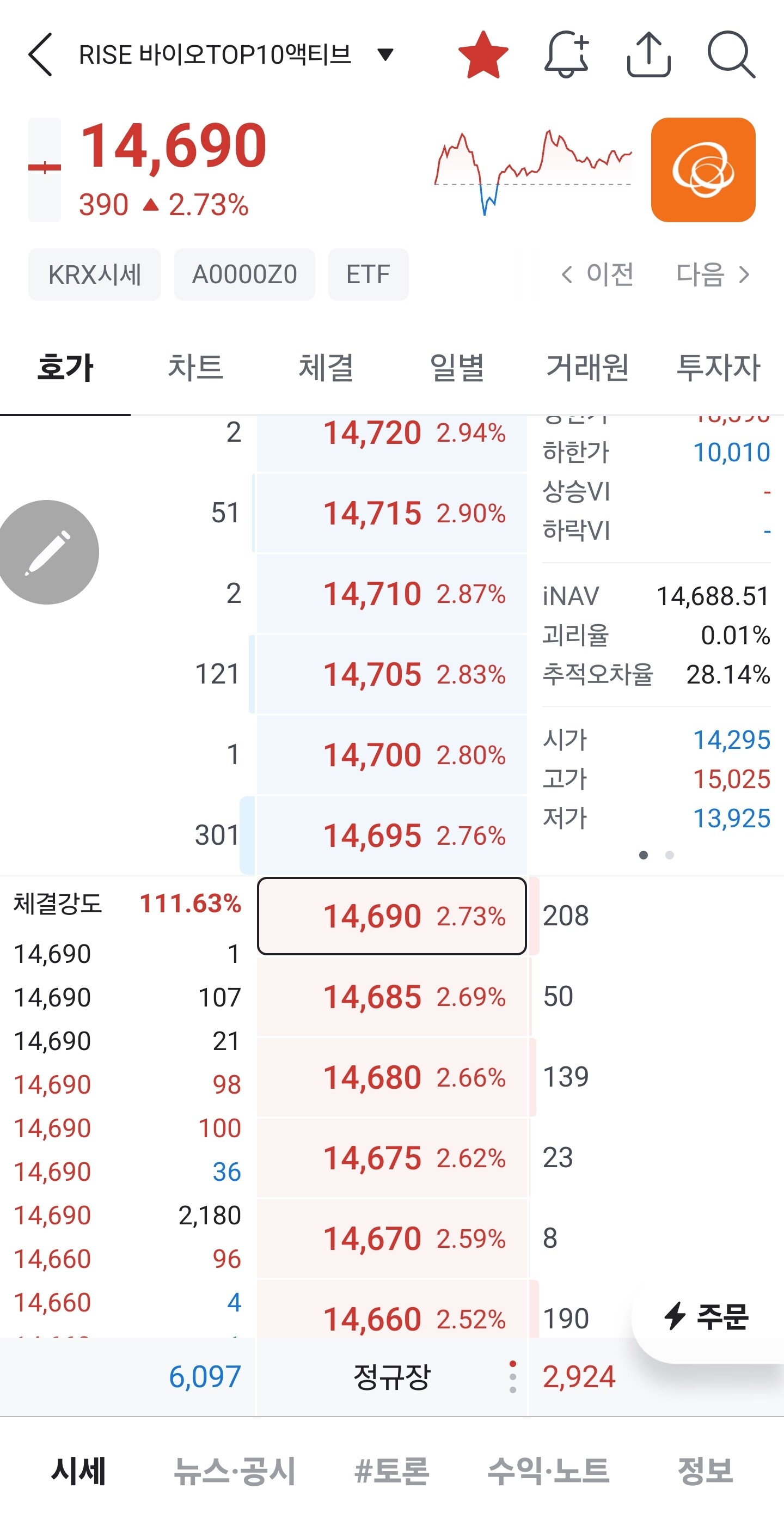Tap the gray pencil edit button
784x1525 pixels.
pos(47,552)
